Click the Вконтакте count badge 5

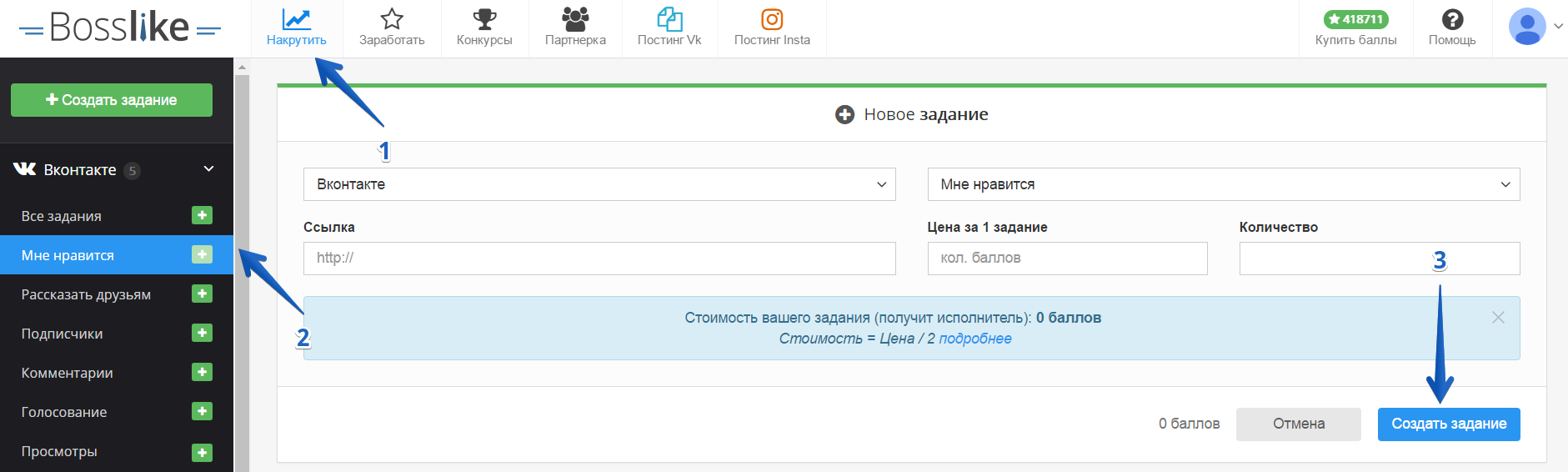coord(132,171)
